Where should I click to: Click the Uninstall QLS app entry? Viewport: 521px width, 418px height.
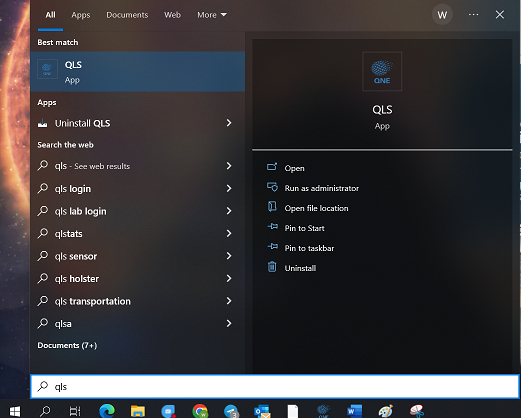[x=137, y=123]
